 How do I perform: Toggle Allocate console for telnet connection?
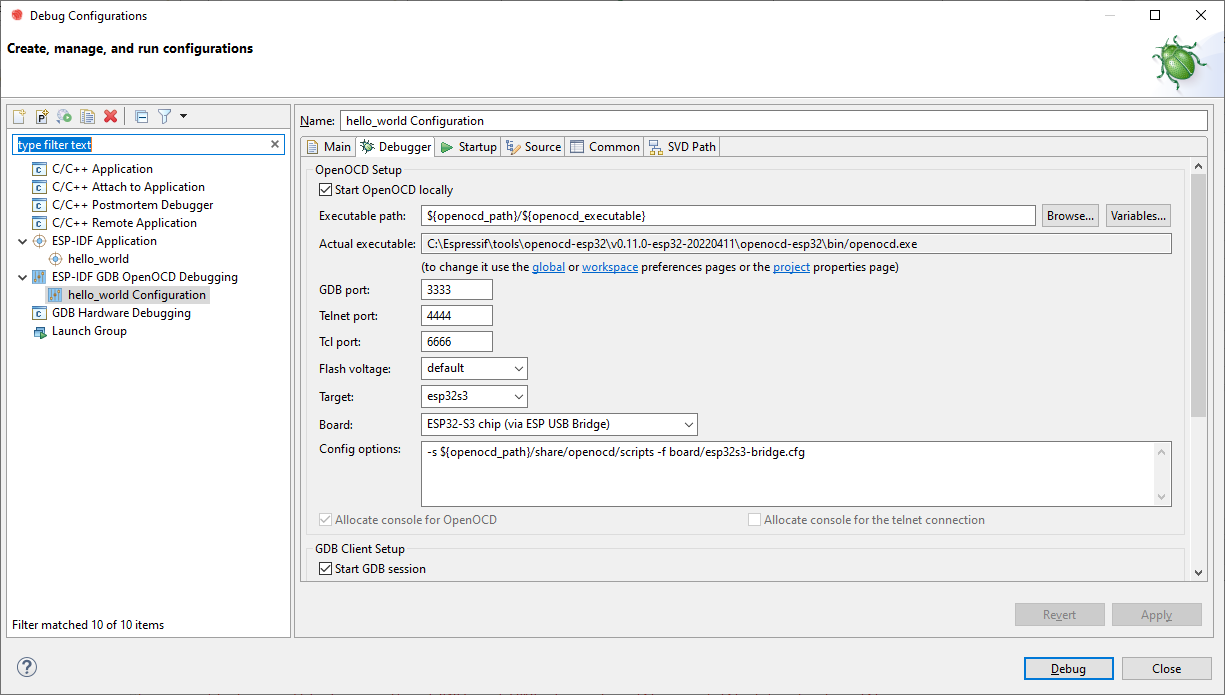755,520
